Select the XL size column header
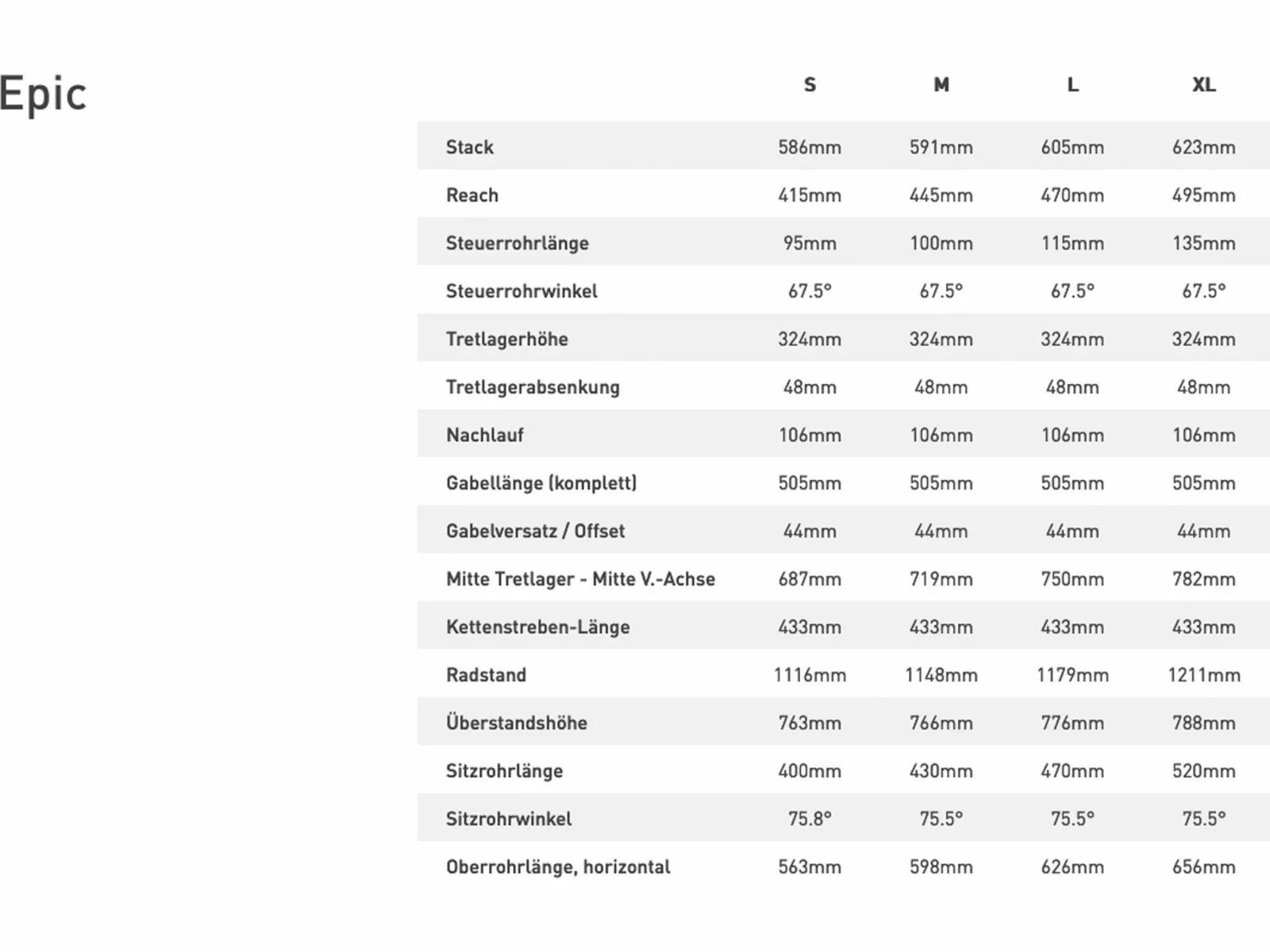The width and height of the screenshot is (1270, 952). [x=1203, y=85]
